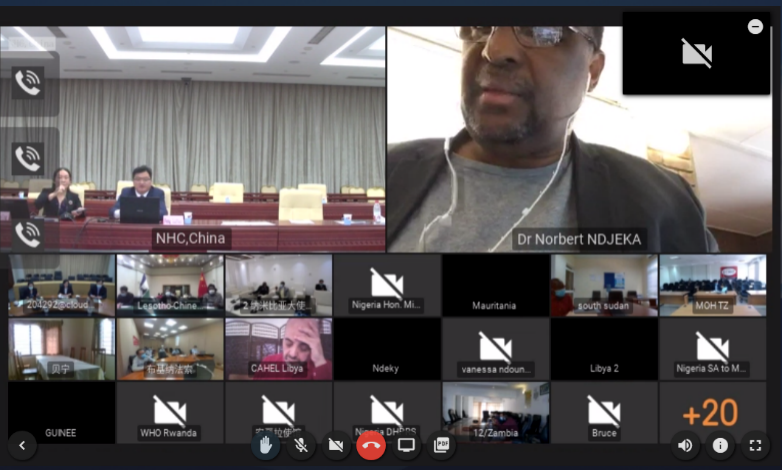784x472 pixels.
Task: Minimize the self-view camera panel
Action: 755,27
